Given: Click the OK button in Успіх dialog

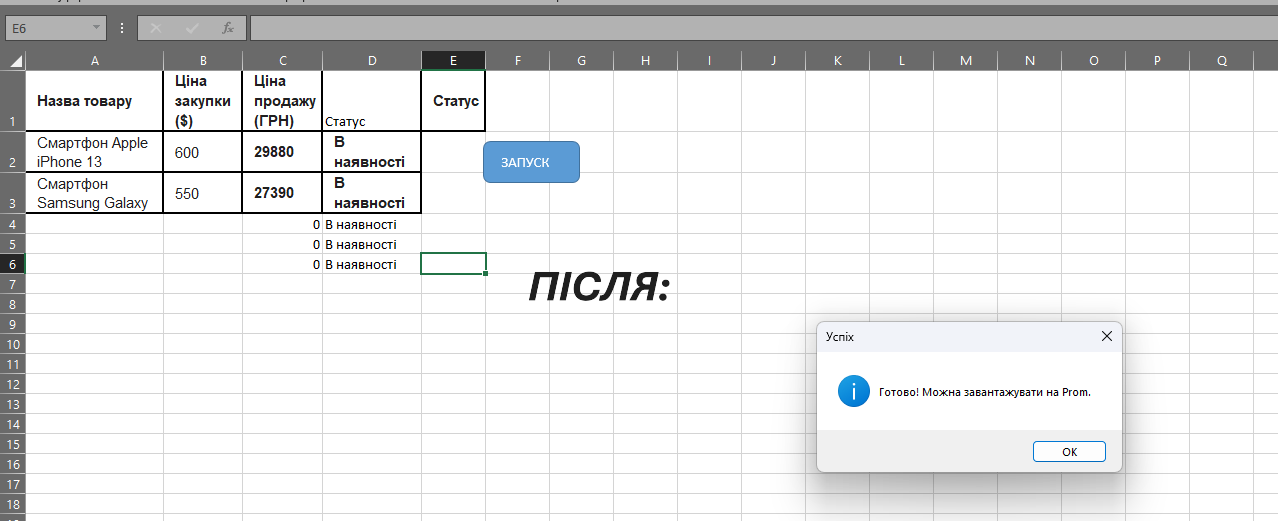Looking at the screenshot, I should [x=1069, y=452].
